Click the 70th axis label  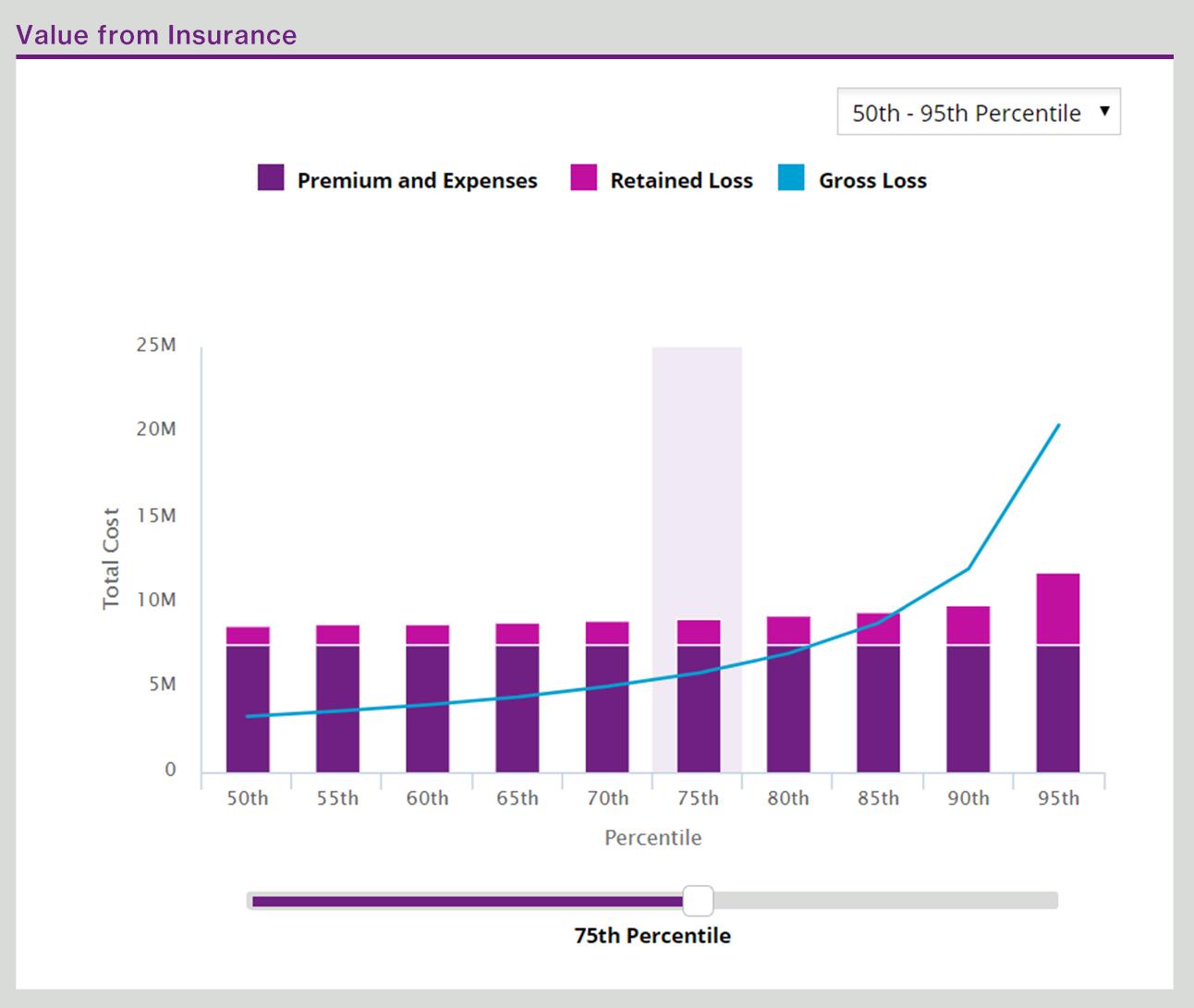tap(608, 798)
